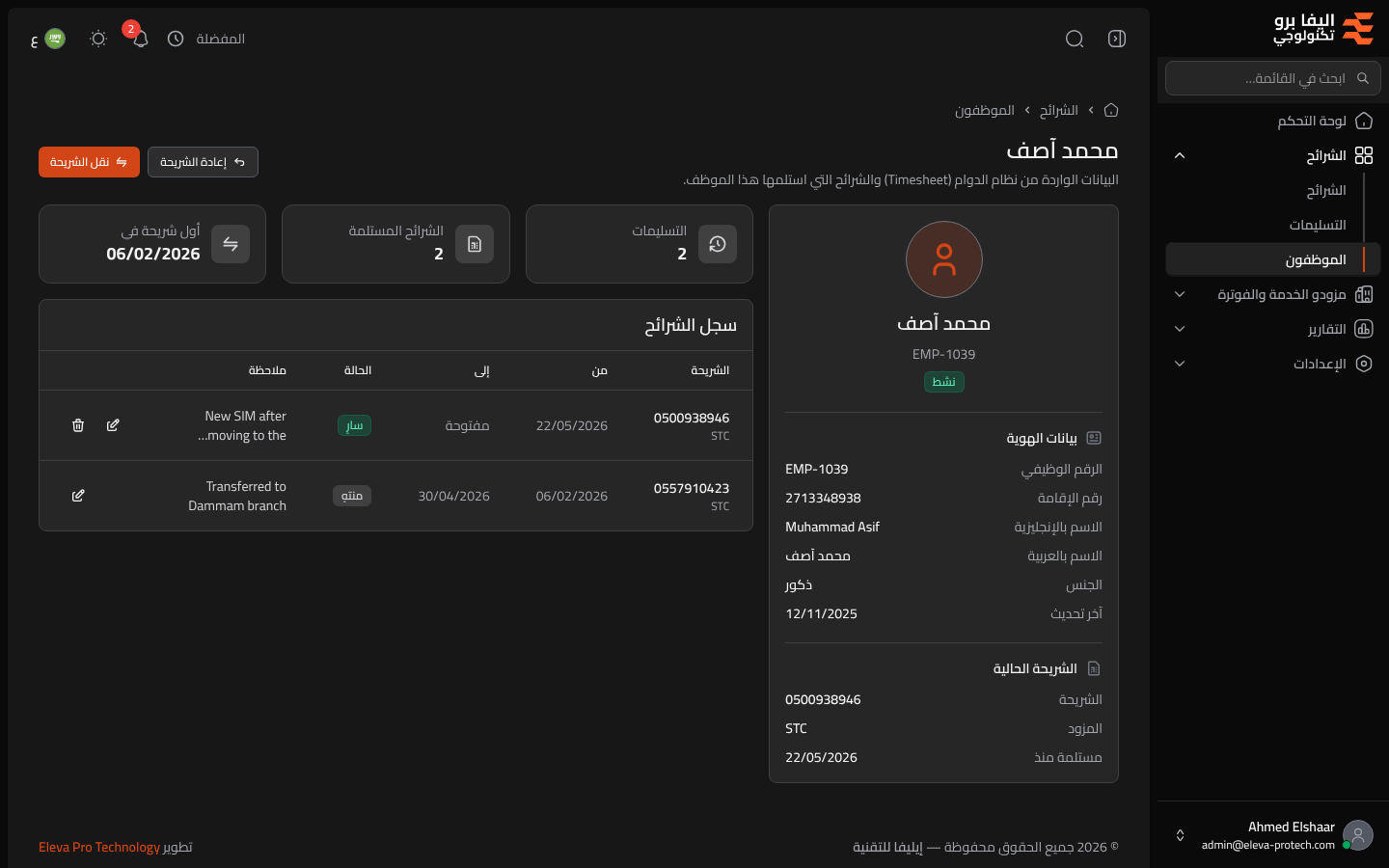This screenshot has height=868, width=1389.
Task: Open notifications bell with badge 2
Action: pos(140,39)
